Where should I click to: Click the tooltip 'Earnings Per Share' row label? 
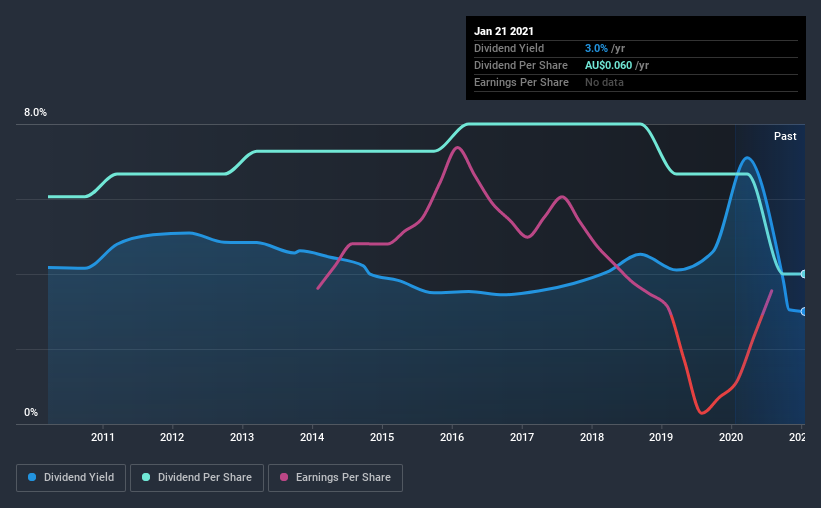(x=521, y=82)
